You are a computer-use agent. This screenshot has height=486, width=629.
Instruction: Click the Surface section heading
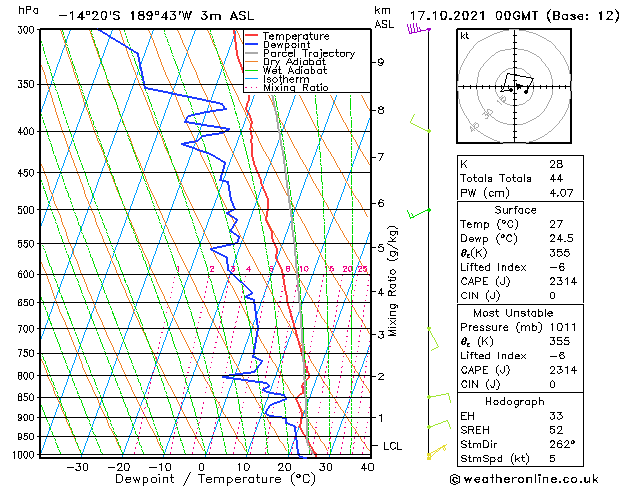point(515,210)
